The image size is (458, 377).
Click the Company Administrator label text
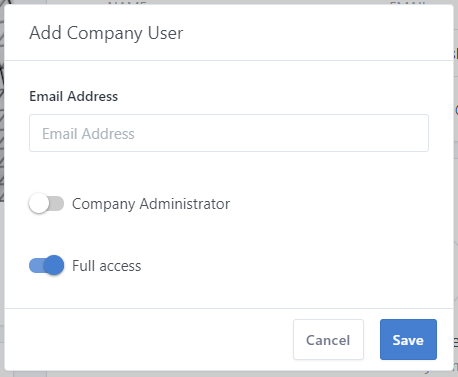pyautogui.click(x=151, y=204)
